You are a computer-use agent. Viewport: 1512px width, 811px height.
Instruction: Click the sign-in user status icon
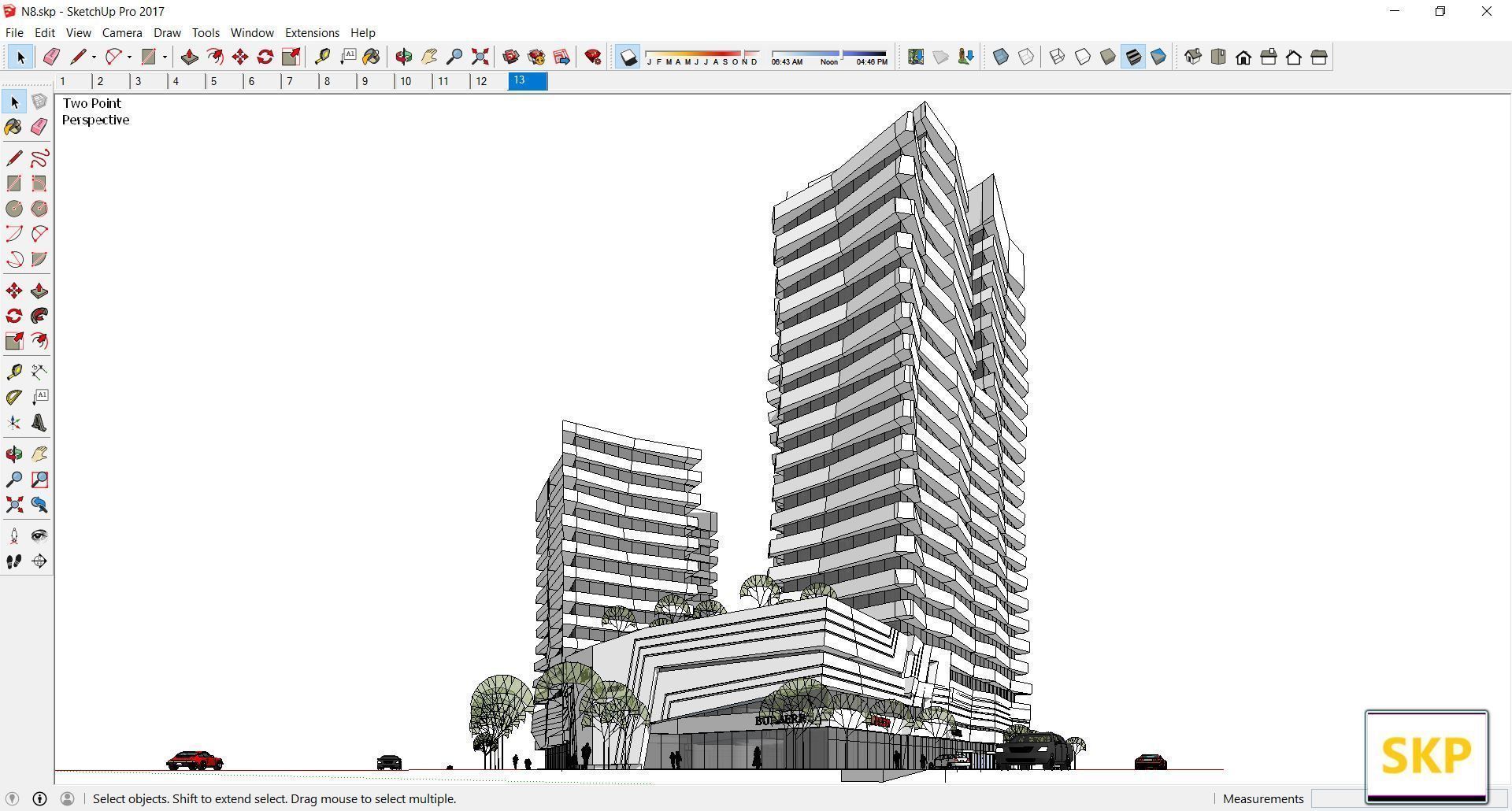pyautogui.click(x=68, y=798)
